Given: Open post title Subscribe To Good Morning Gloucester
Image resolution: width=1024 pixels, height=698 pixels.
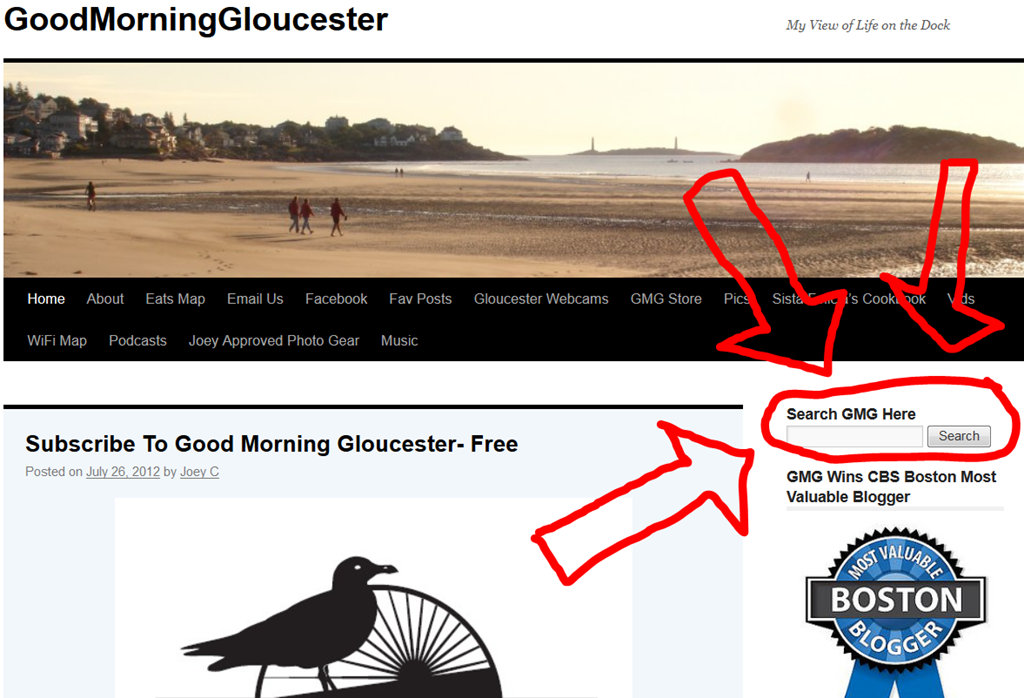Looking at the screenshot, I should (x=272, y=444).
